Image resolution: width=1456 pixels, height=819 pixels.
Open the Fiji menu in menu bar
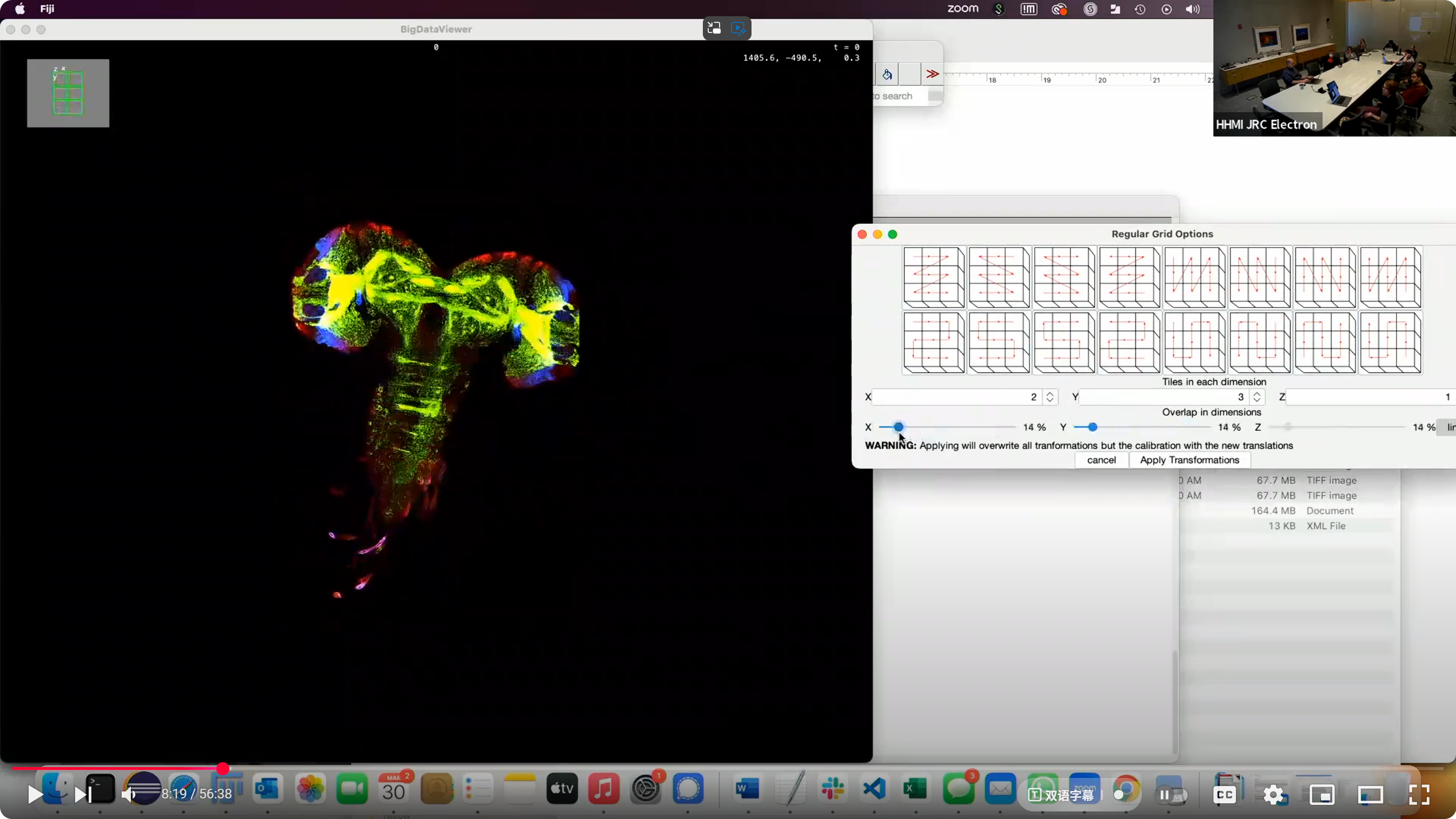[x=47, y=9]
